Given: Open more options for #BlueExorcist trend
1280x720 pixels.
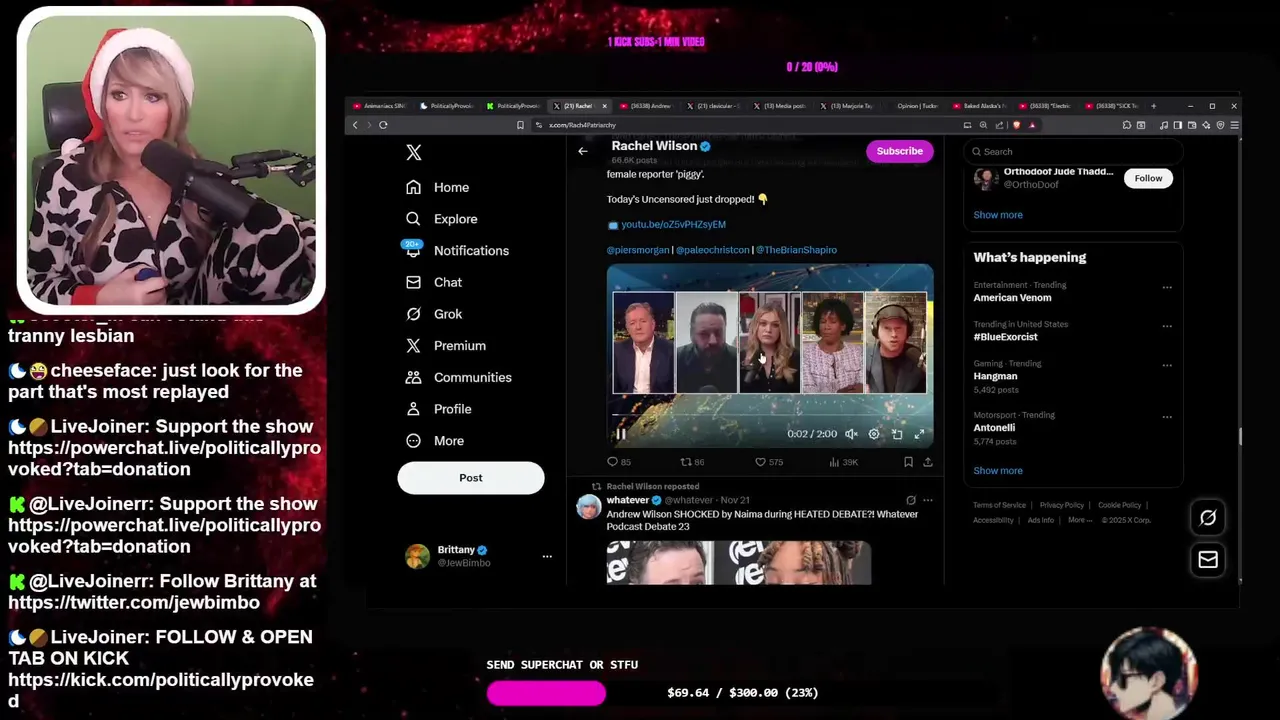Looking at the screenshot, I should point(1167,326).
